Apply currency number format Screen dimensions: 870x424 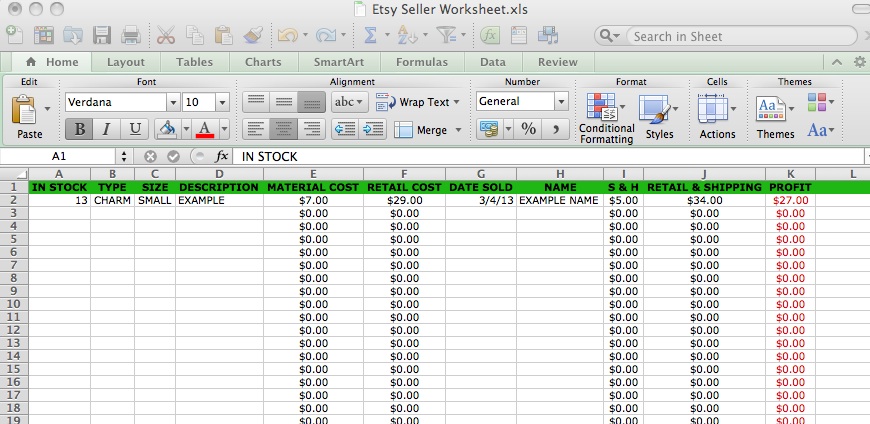point(489,129)
